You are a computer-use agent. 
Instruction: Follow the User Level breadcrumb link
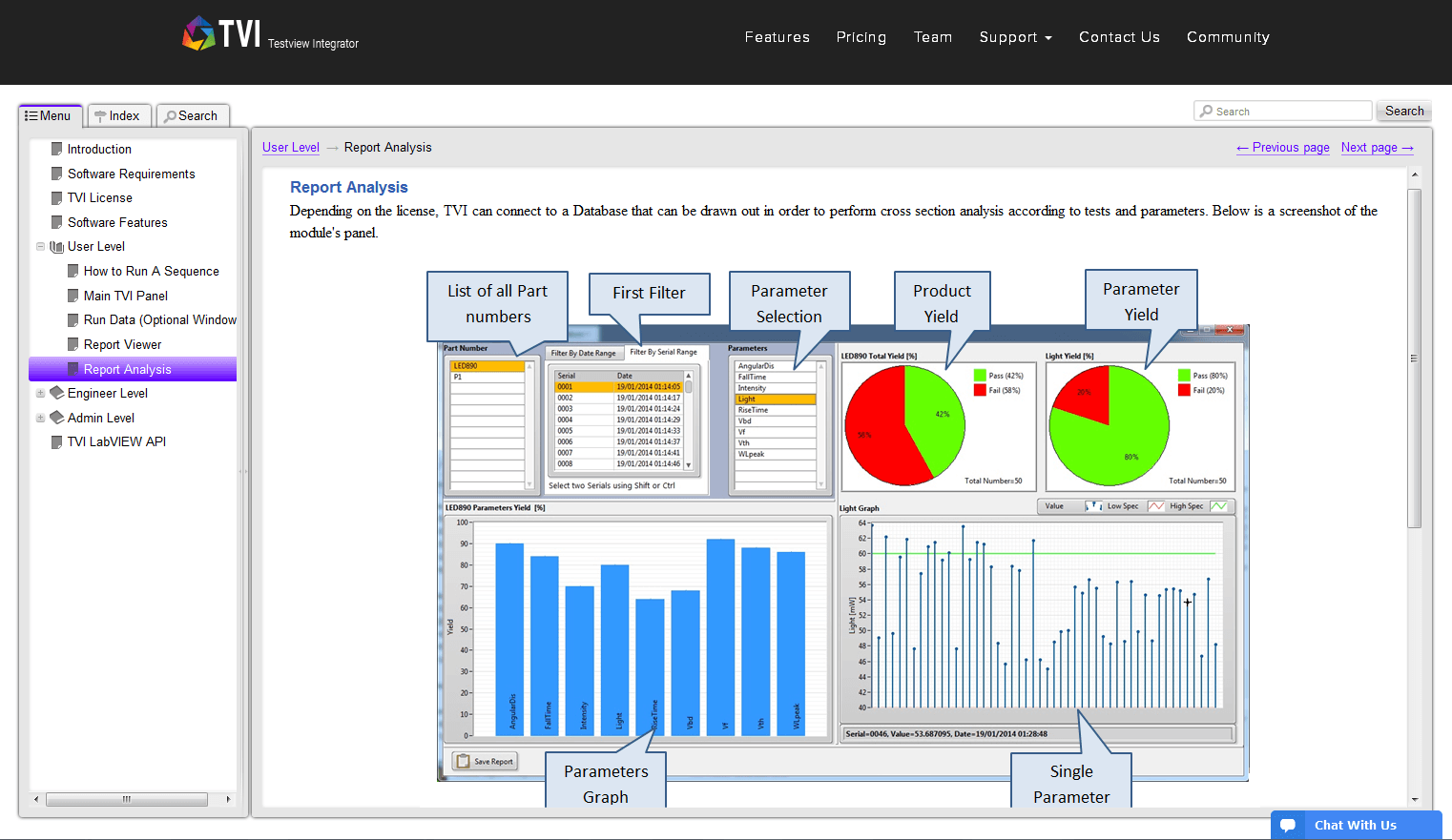click(x=291, y=147)
